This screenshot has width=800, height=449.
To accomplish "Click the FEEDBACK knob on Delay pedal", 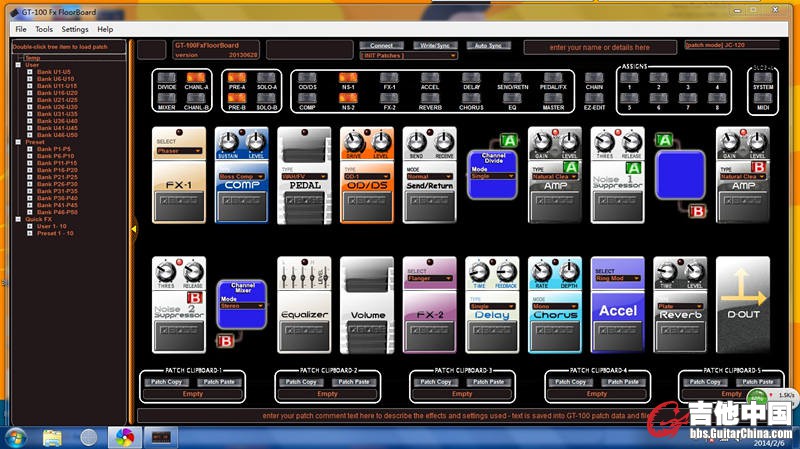I will pyautogui.click(x=506, y=271).
